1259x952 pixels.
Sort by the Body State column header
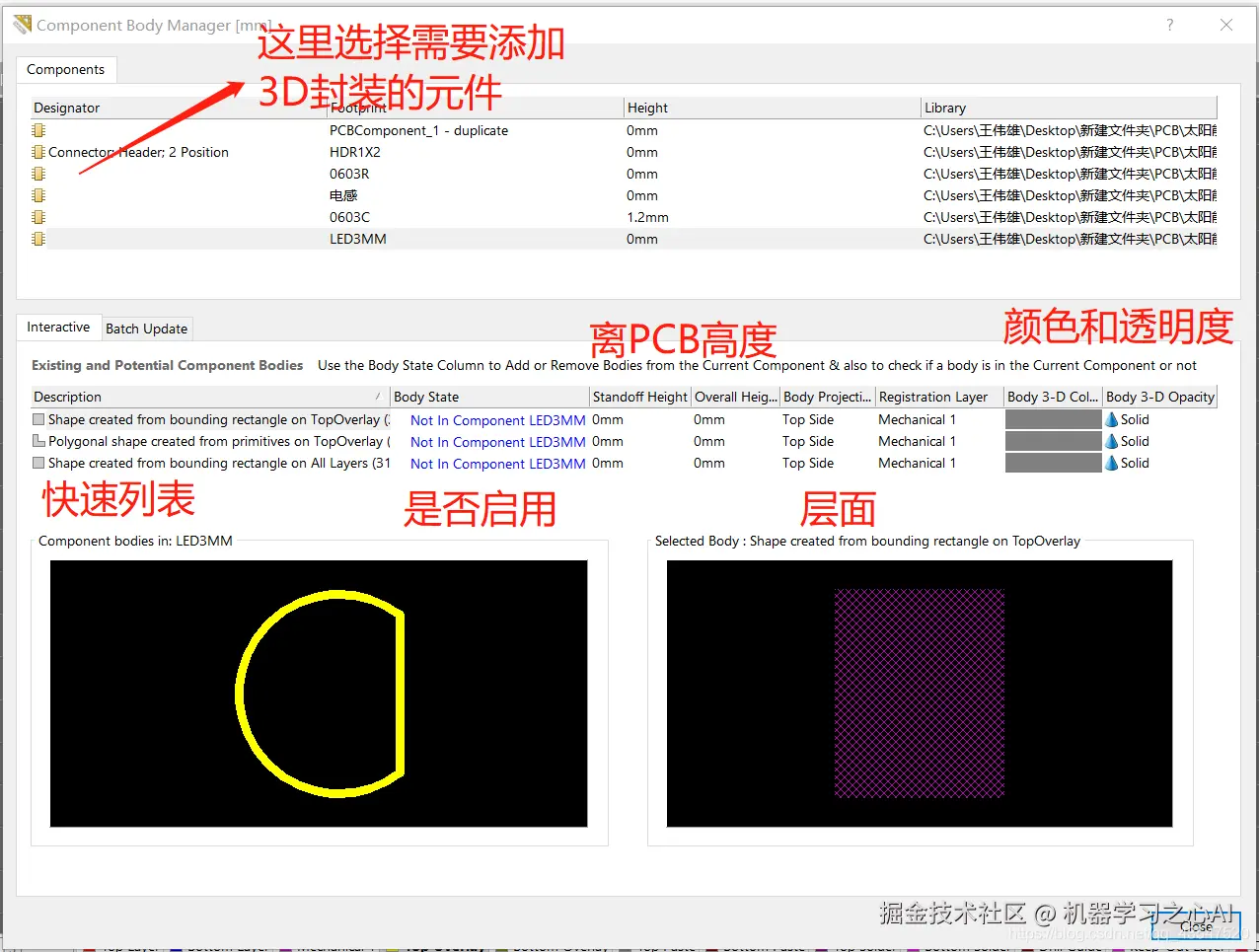click(489, 397)
